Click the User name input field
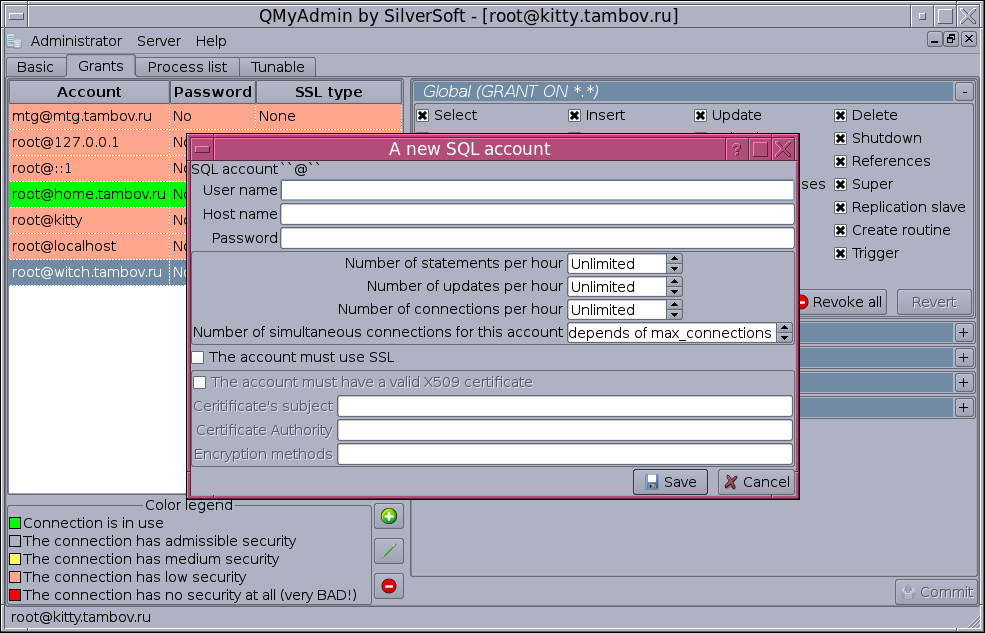985x633 pixels. pyautogui.click(x=537, y=190)
